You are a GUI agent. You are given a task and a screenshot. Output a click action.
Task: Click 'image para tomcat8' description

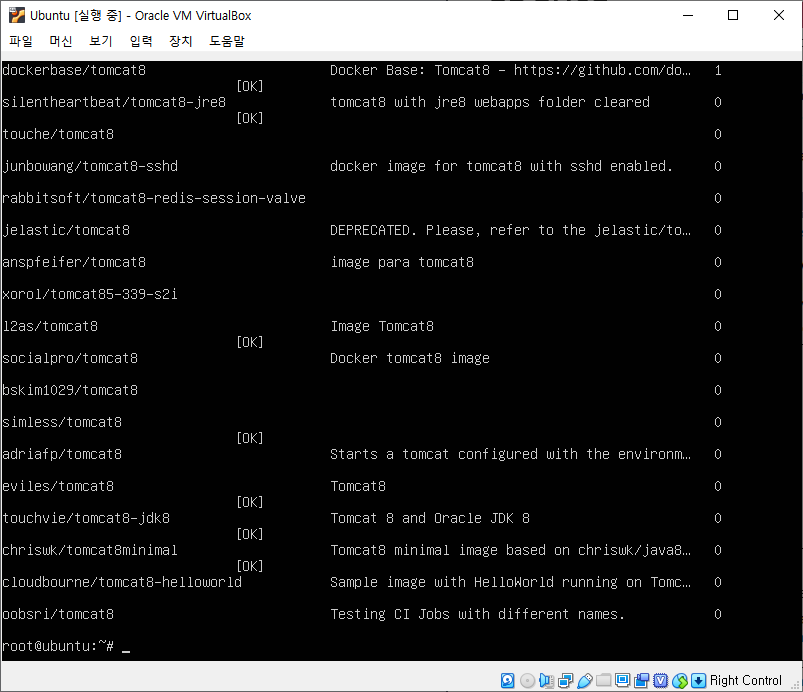click(402, 262)
